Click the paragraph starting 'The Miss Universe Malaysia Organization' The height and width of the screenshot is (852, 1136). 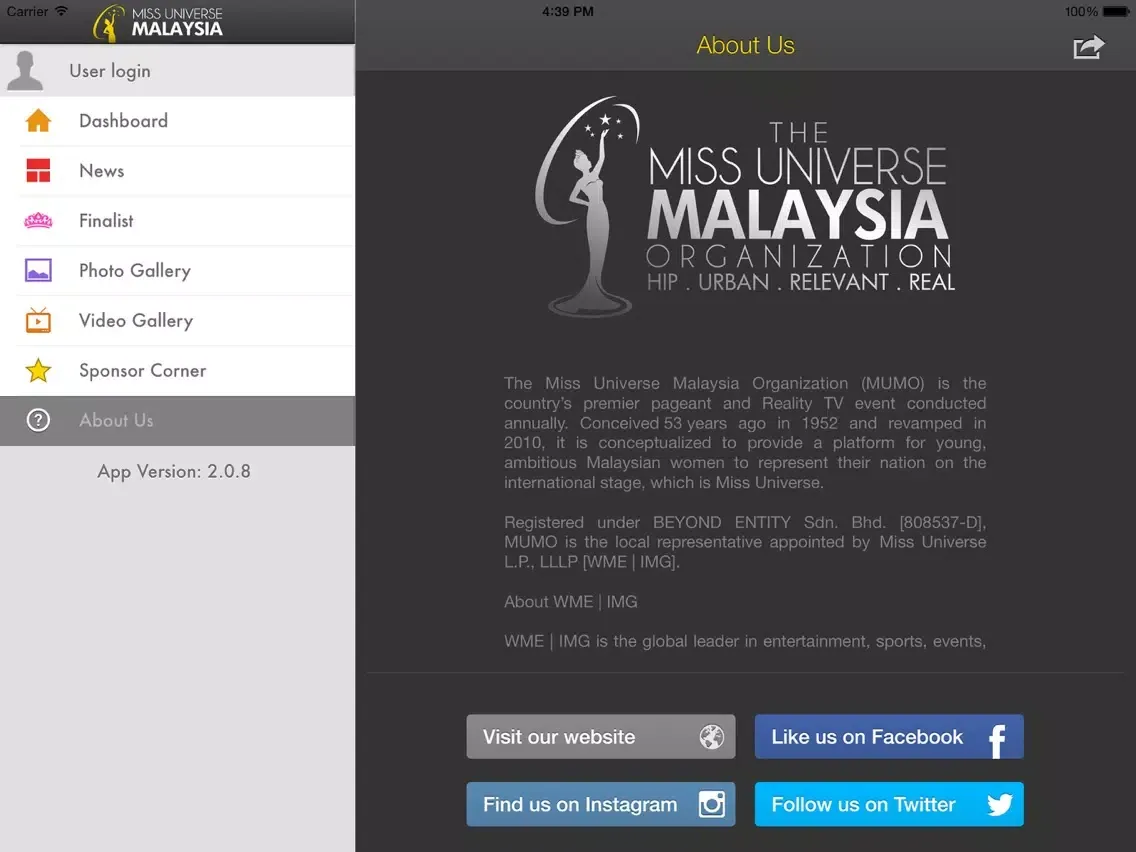(x=745, y=433)
